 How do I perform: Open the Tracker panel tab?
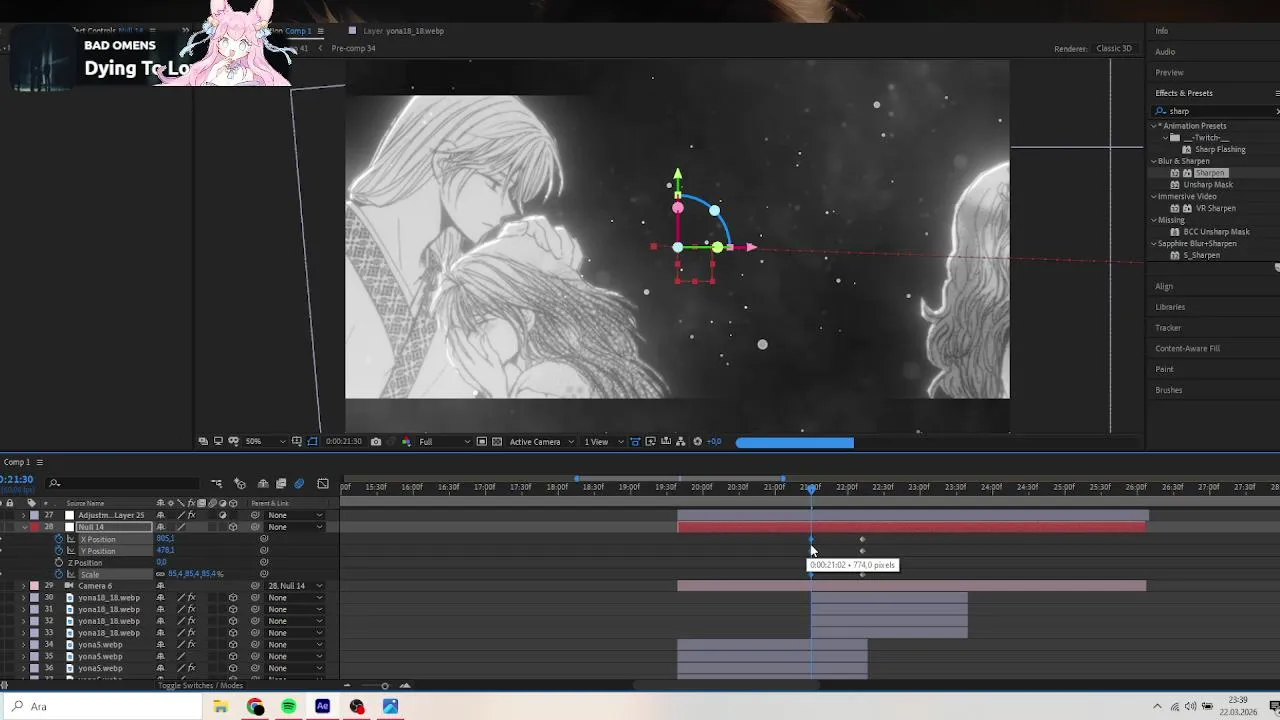[1168, 328]
